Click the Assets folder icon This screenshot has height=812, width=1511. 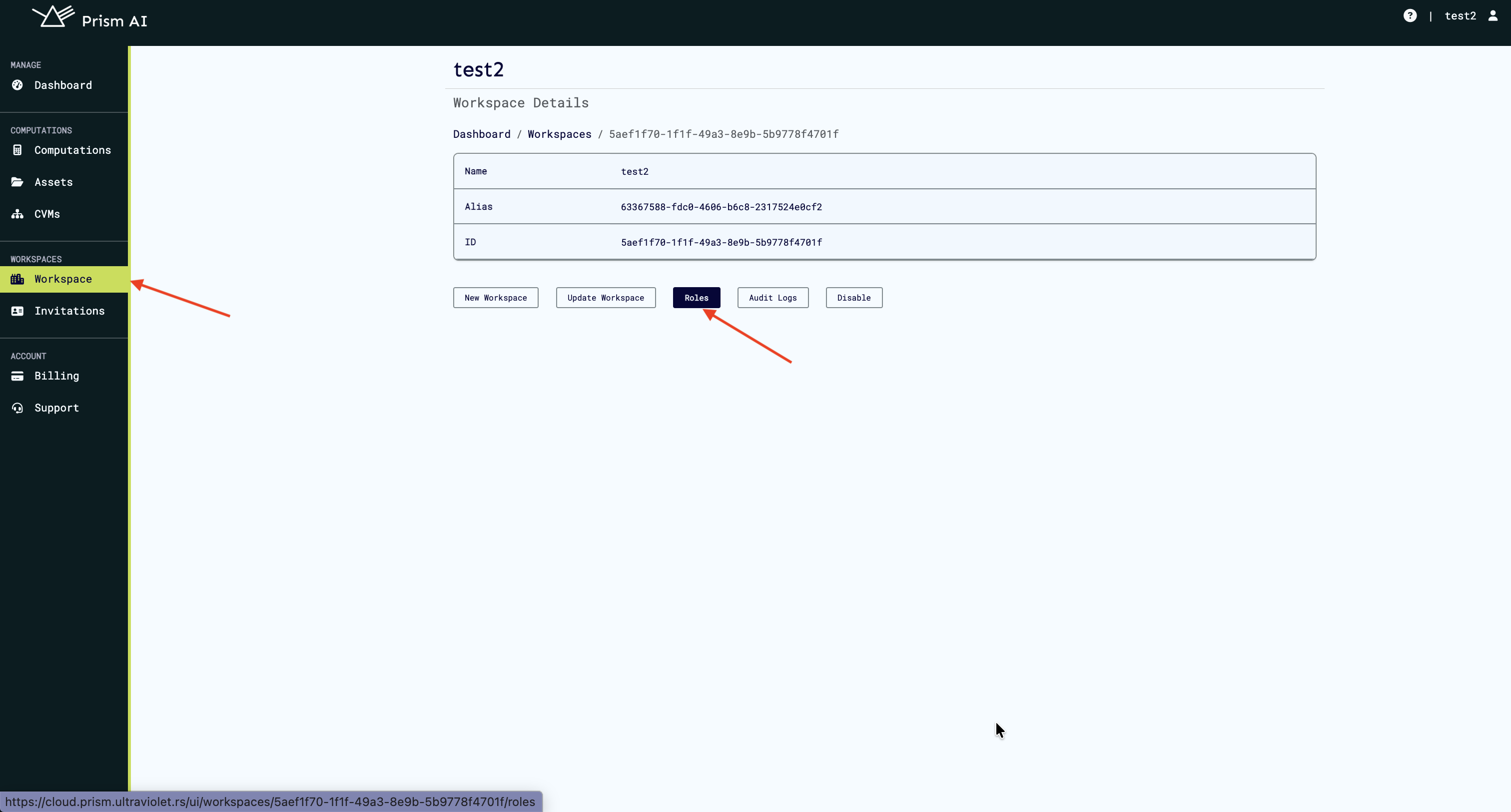[x=17, y=182]
